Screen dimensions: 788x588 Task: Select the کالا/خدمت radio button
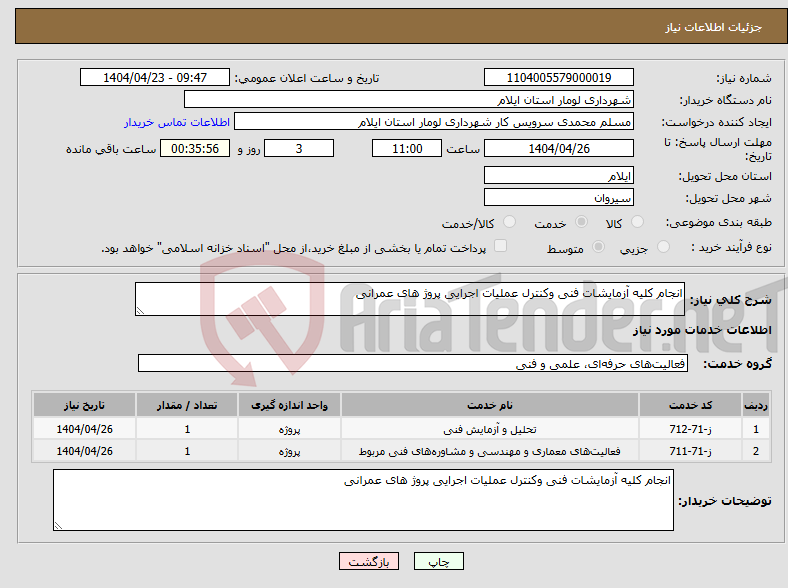[x=509, y=222]
